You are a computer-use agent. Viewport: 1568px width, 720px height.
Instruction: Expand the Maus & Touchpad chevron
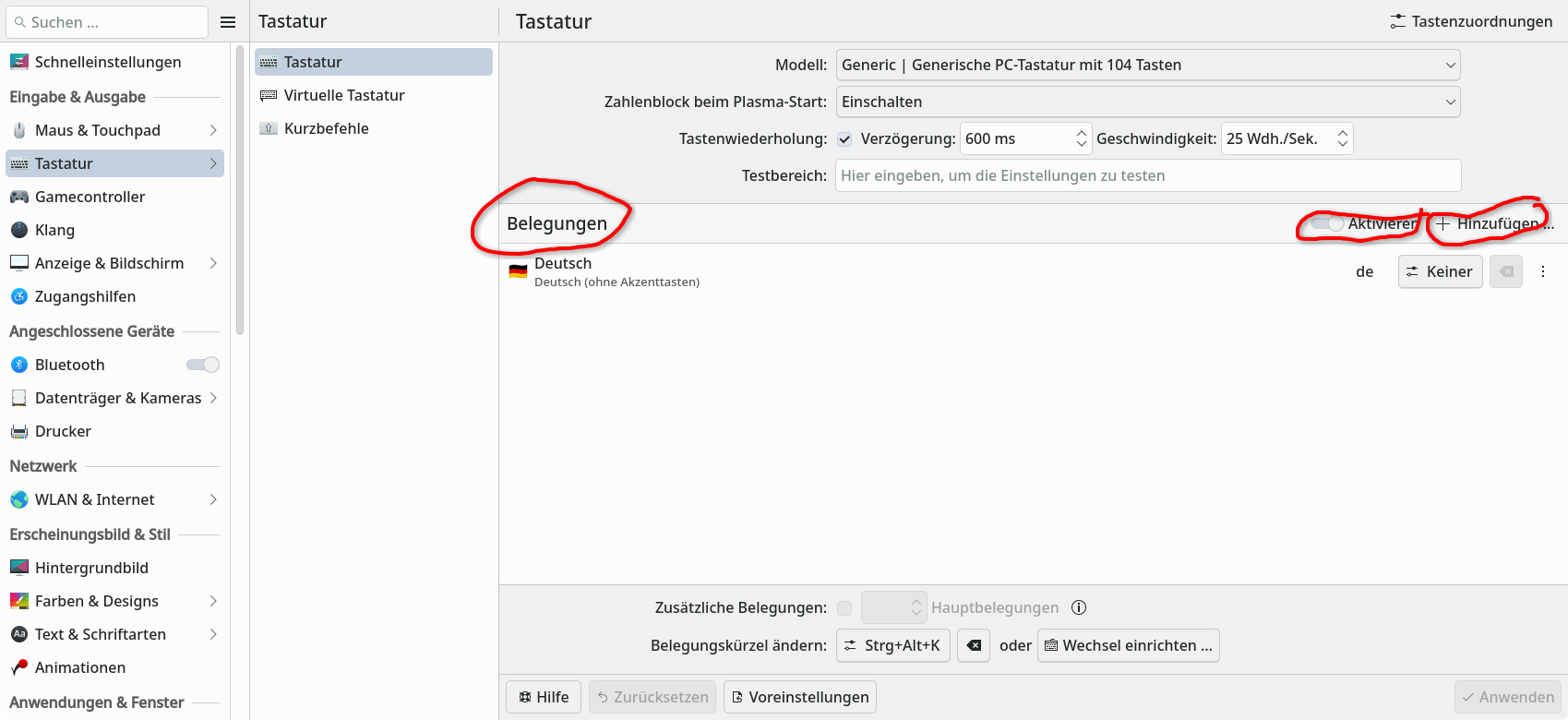(x=213, y=130)
